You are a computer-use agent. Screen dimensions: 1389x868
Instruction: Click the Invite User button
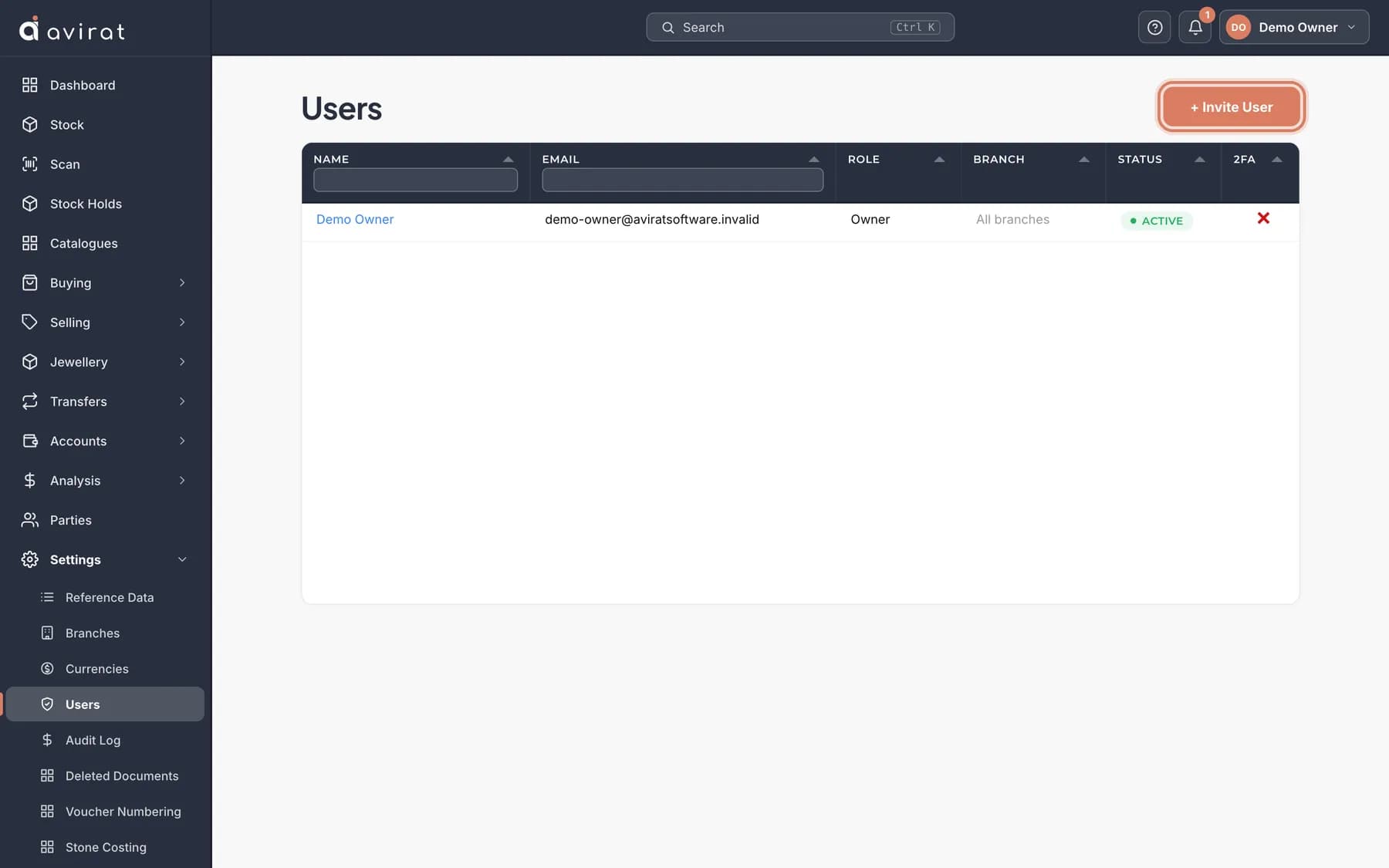1232,106
